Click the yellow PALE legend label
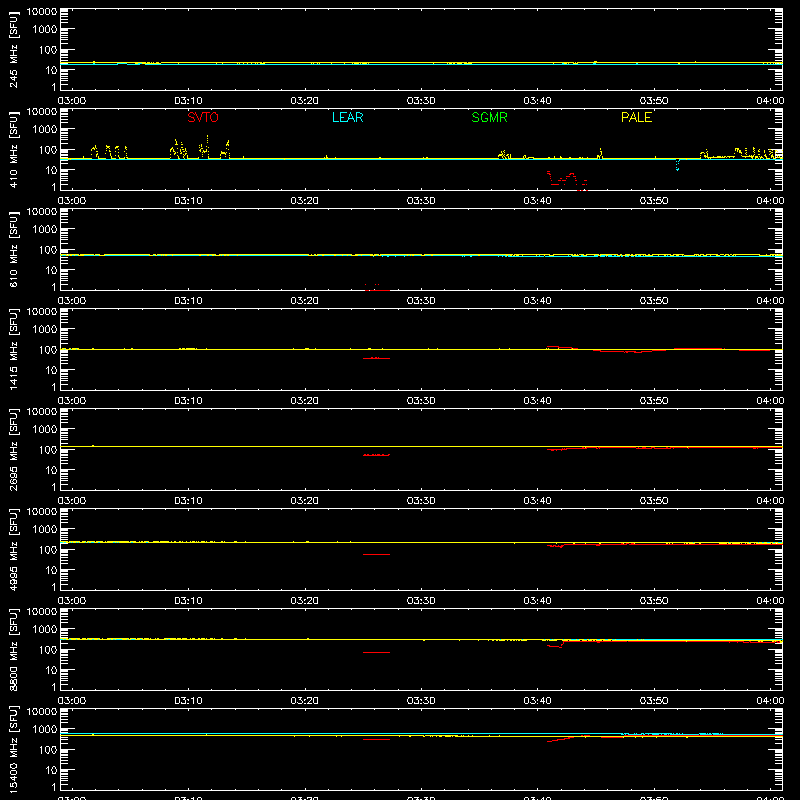This screenshot has width=800, height=800. coord(636,117)
